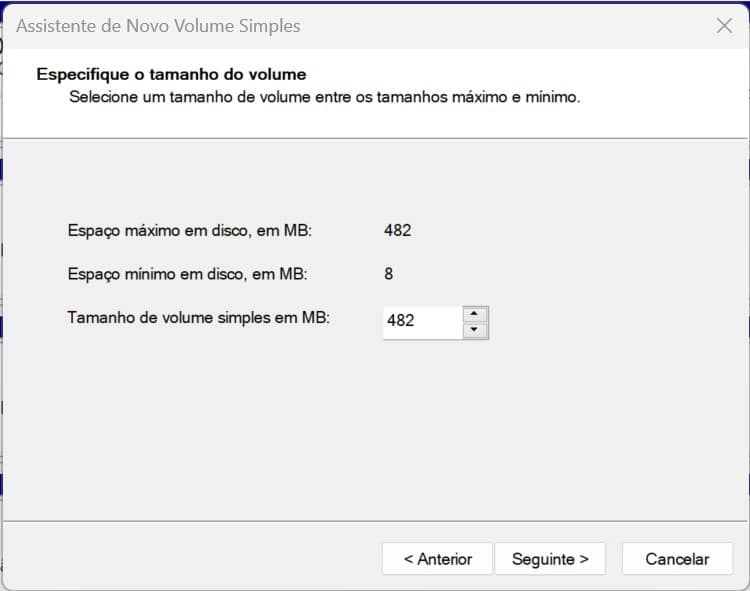Select the maximum disk space value 482
Viewport: 750px width, 591px height.
(x=397, y=230)
